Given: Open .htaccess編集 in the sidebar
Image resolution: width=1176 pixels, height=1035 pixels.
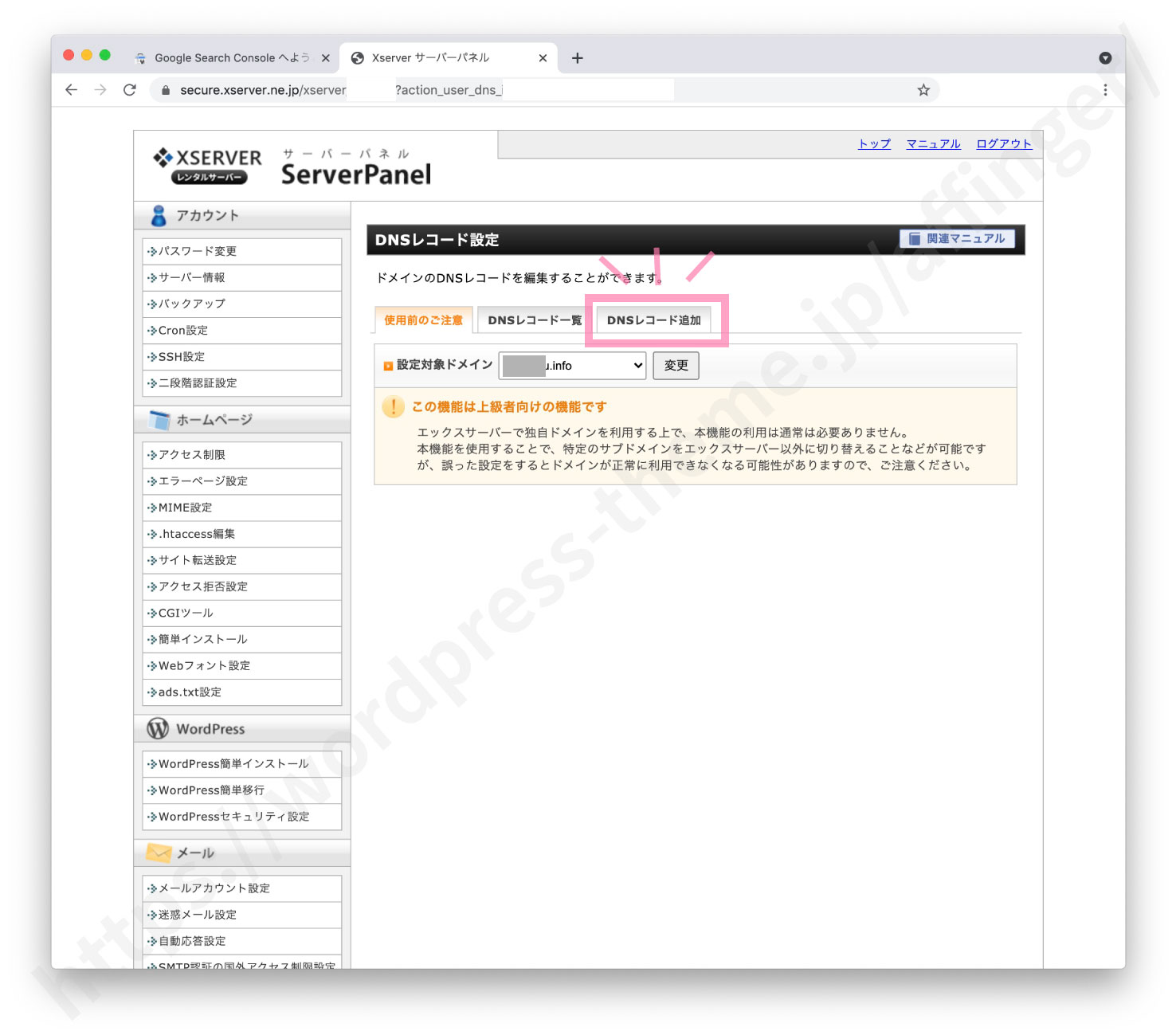Looking at the screenshot, I should pyautogui.click(x=242, y=534).
